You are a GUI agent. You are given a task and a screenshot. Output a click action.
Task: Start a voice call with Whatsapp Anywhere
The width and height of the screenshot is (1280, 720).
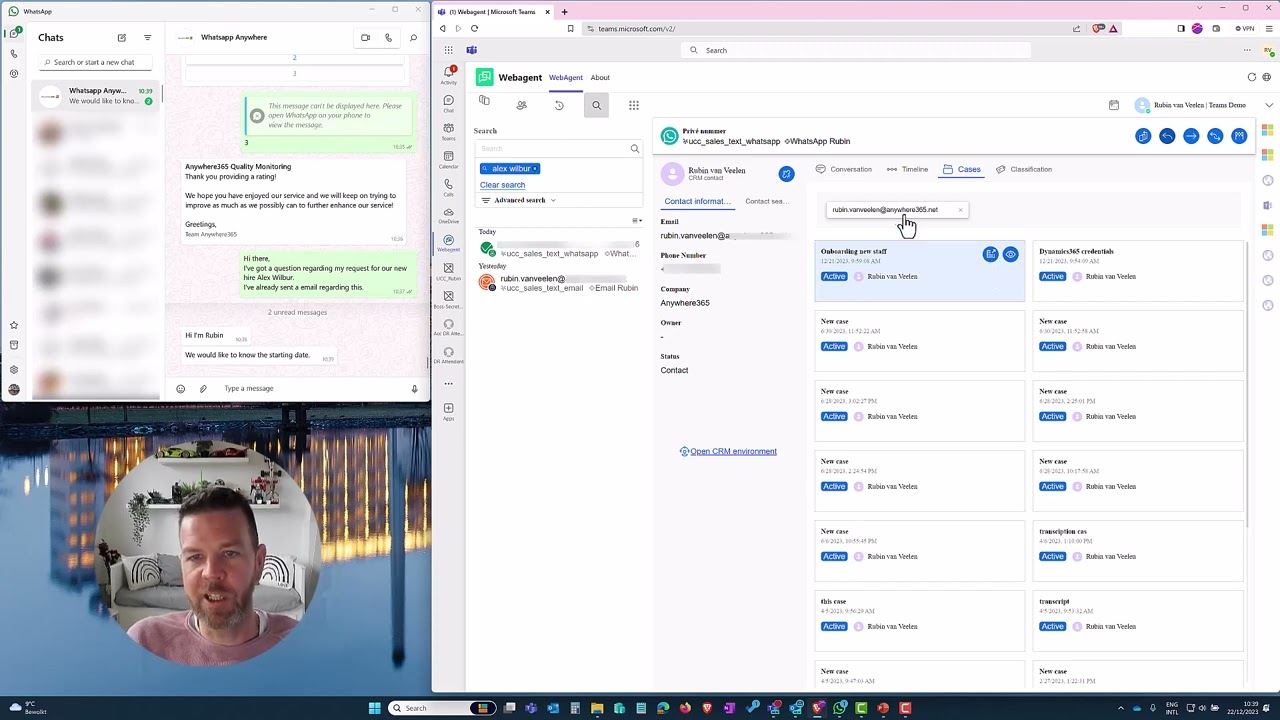click(x=389, y=38)
